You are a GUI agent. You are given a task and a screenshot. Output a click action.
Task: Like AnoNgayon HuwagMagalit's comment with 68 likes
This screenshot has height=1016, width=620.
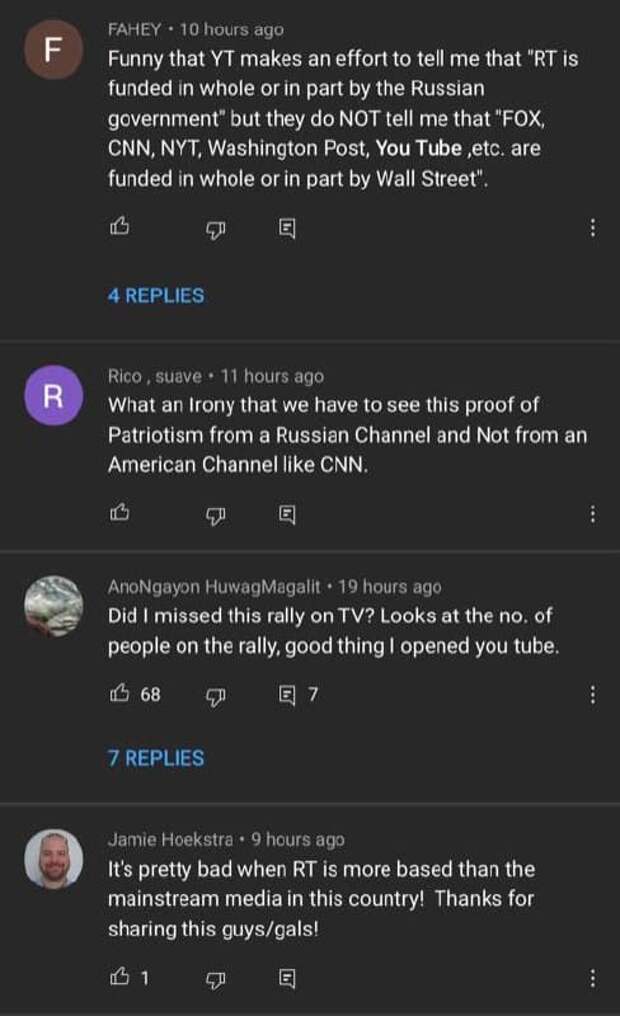click(119, 693)
